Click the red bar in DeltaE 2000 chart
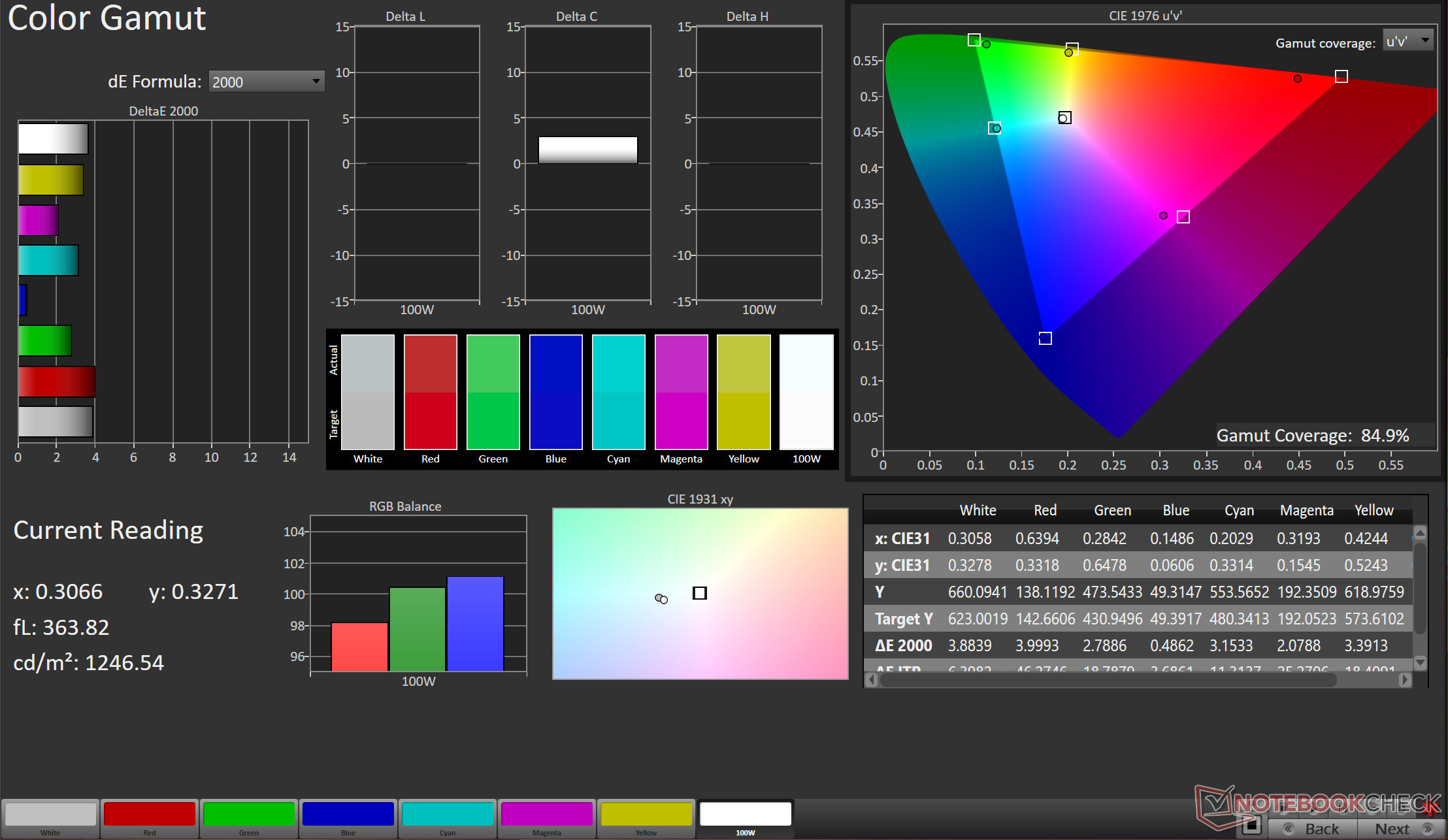This screenshot has height=840, width=1448. click(57, 381)
